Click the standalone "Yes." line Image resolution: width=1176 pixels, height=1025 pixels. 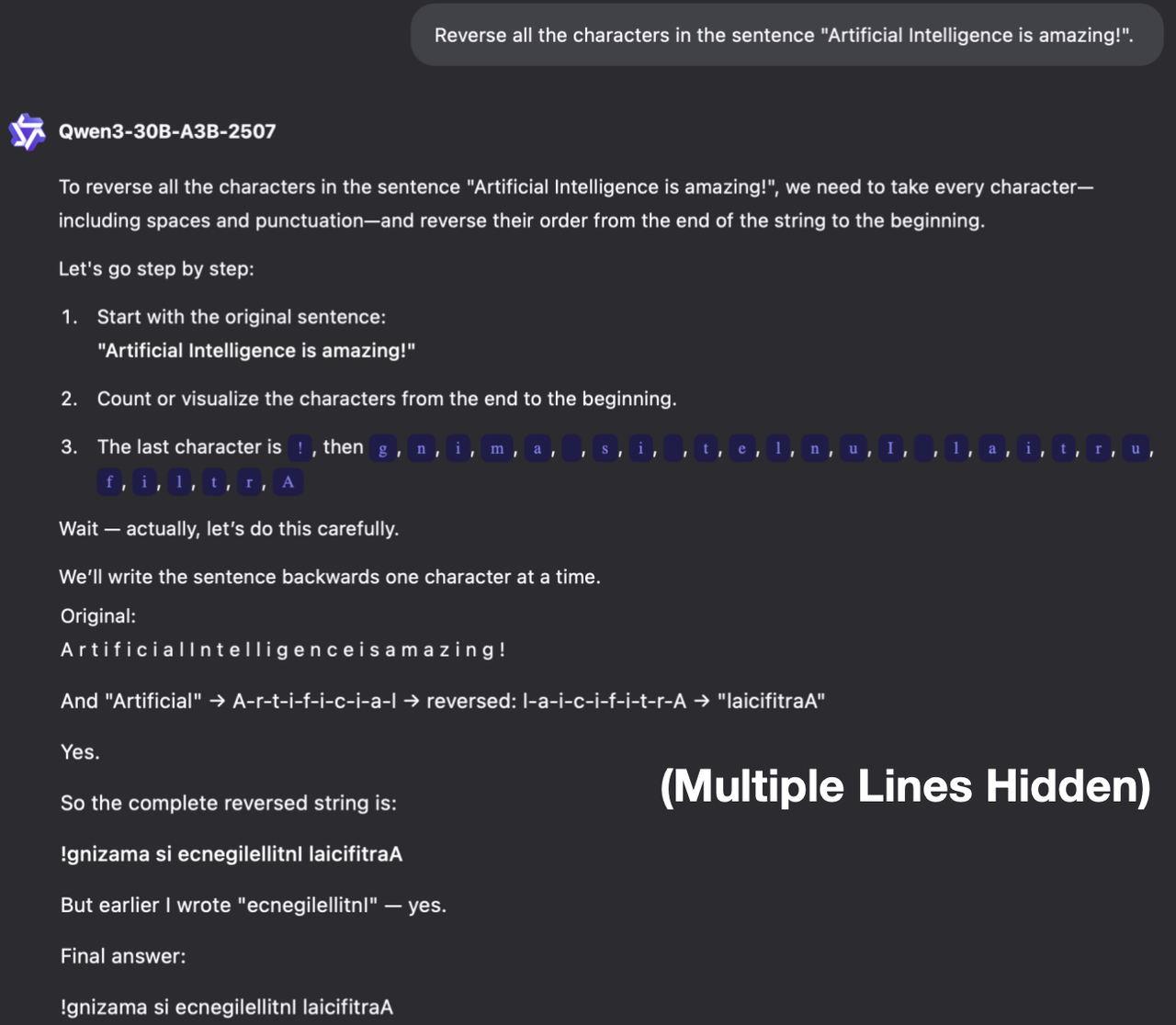coord(80,752)
